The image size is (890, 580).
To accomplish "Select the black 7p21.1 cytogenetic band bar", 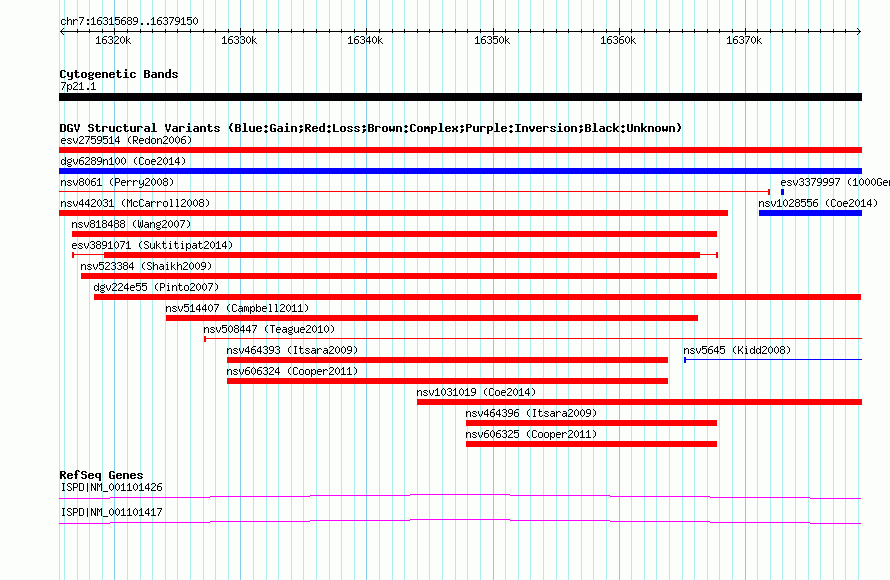I will (460, 97).
